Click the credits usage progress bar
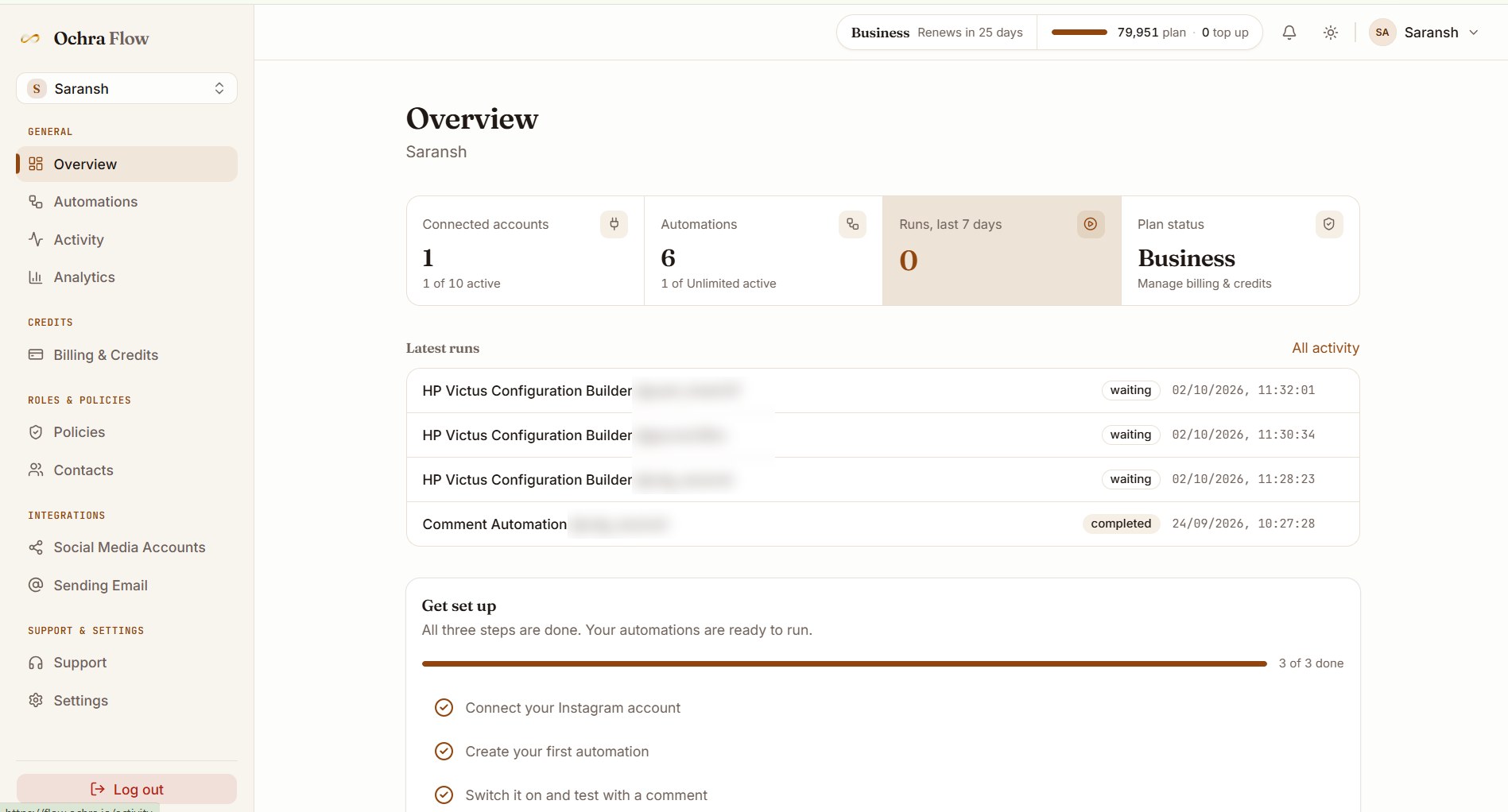Image resolution: width=1508 pixels, height=812 pixels. click(x=1079, y=33)
